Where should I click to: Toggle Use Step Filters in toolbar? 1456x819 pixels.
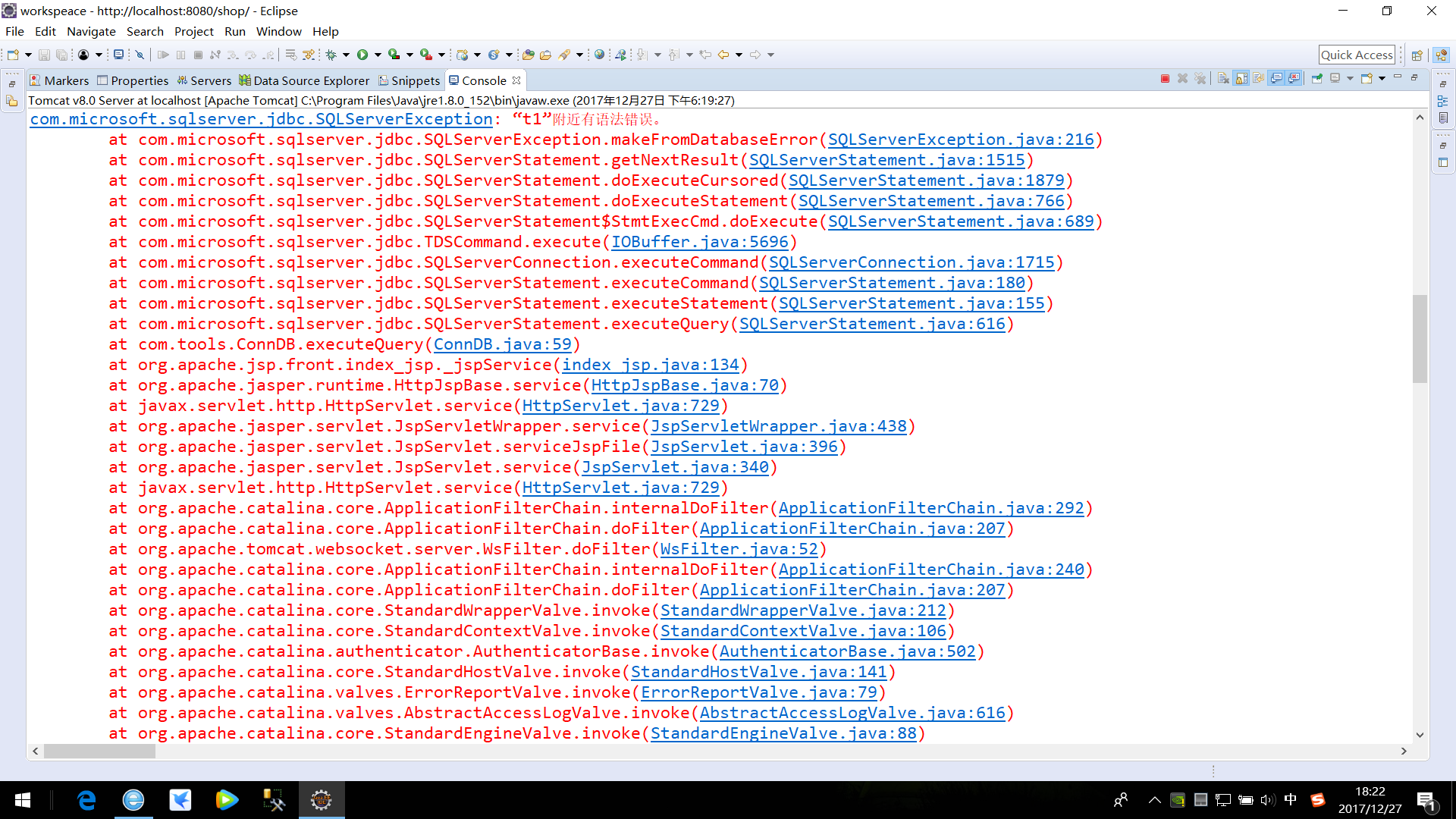(309, 55)
